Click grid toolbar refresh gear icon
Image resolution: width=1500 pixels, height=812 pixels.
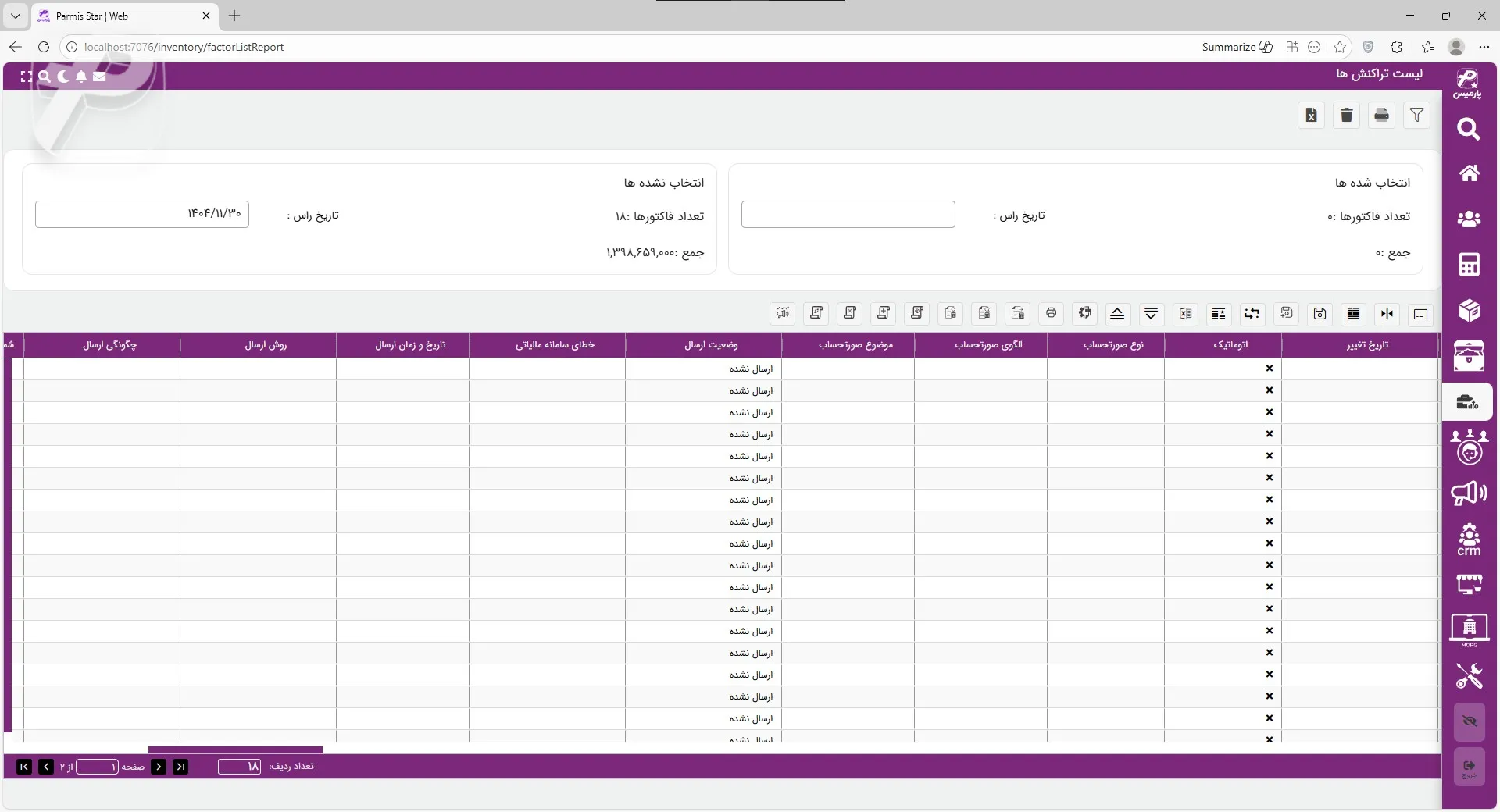[1085, 314]
